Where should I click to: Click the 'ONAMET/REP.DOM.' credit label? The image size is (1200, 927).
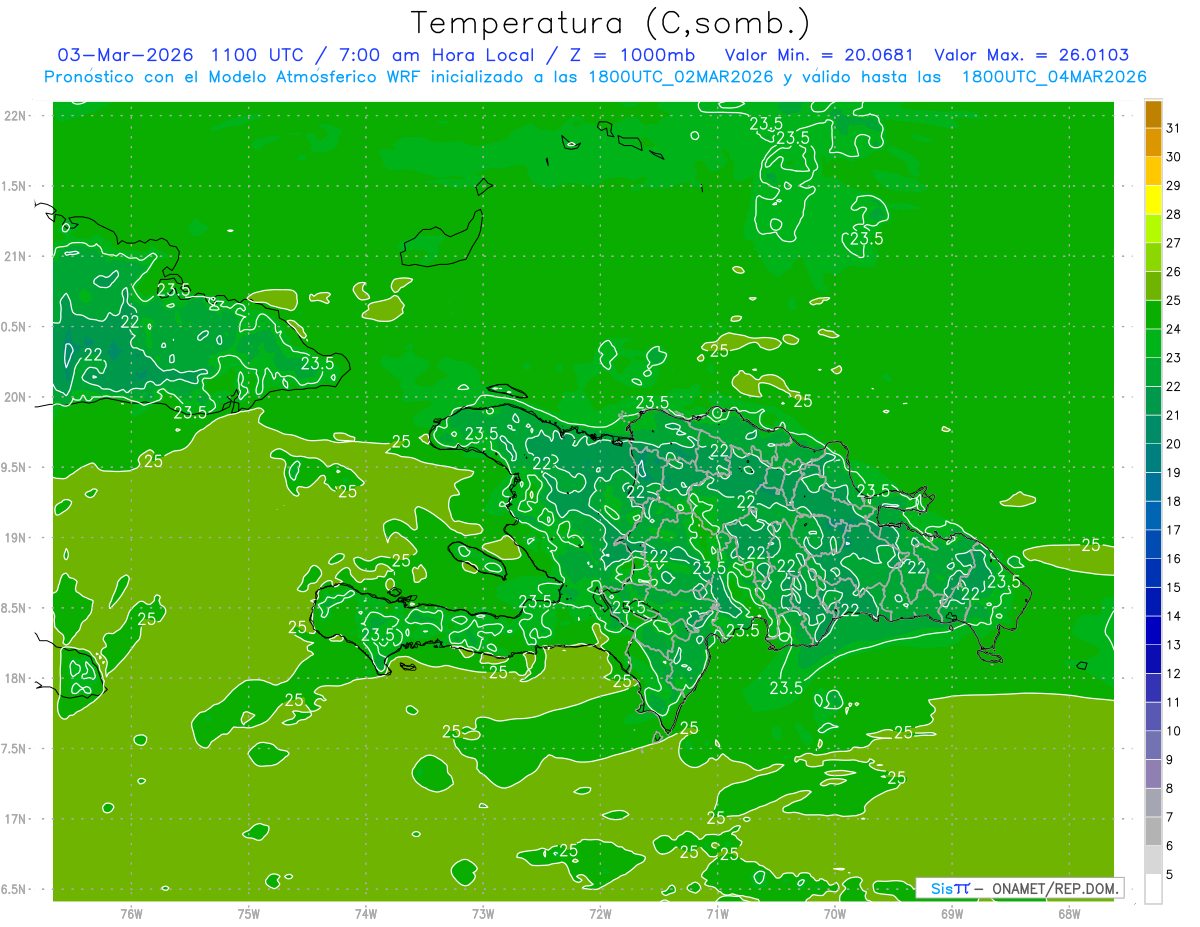(x=1055, y=888)
